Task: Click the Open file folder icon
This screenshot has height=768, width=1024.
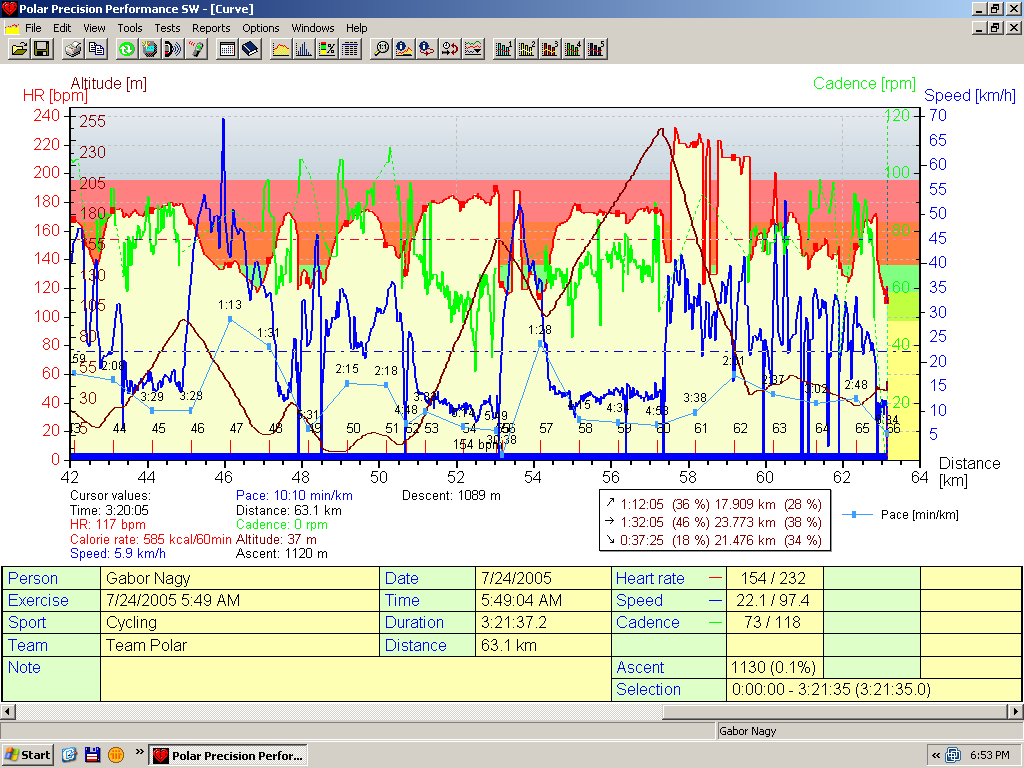Action: tap(20, 49)
